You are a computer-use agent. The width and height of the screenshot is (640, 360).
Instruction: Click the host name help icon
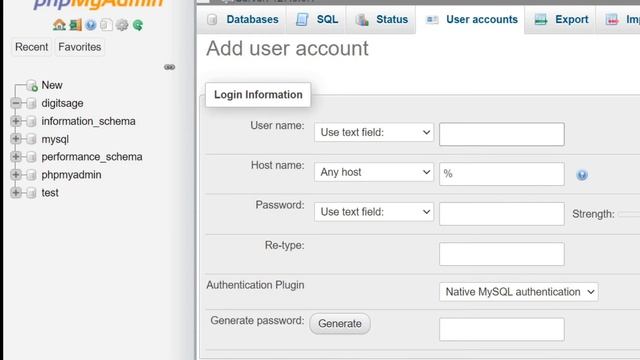pos(582,175)
